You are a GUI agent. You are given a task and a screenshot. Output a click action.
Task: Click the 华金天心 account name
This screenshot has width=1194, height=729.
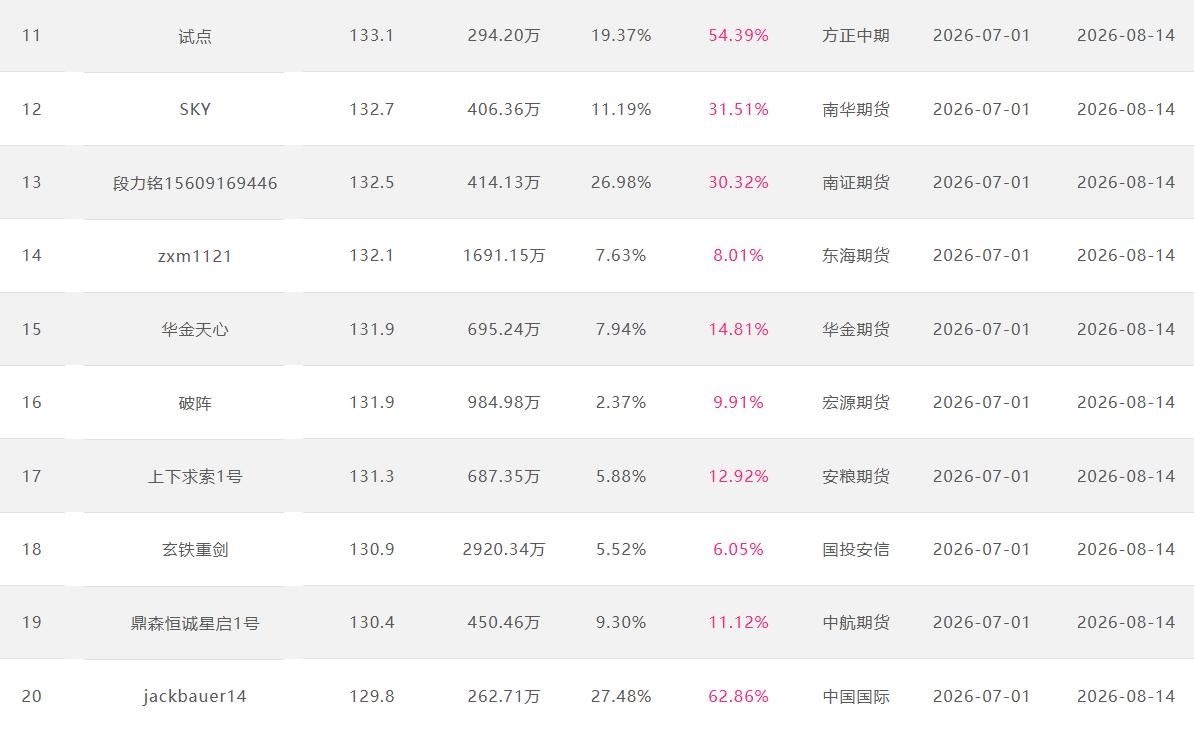[x=195, y=329]
